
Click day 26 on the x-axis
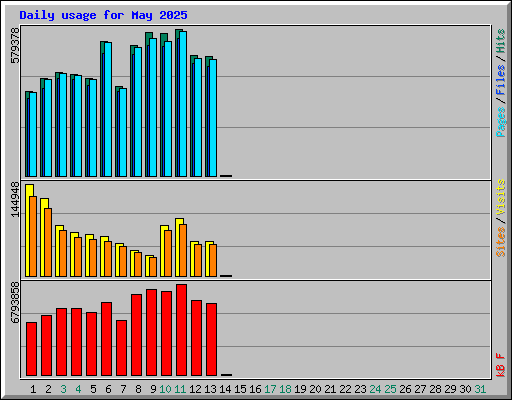tap(405, 389)
